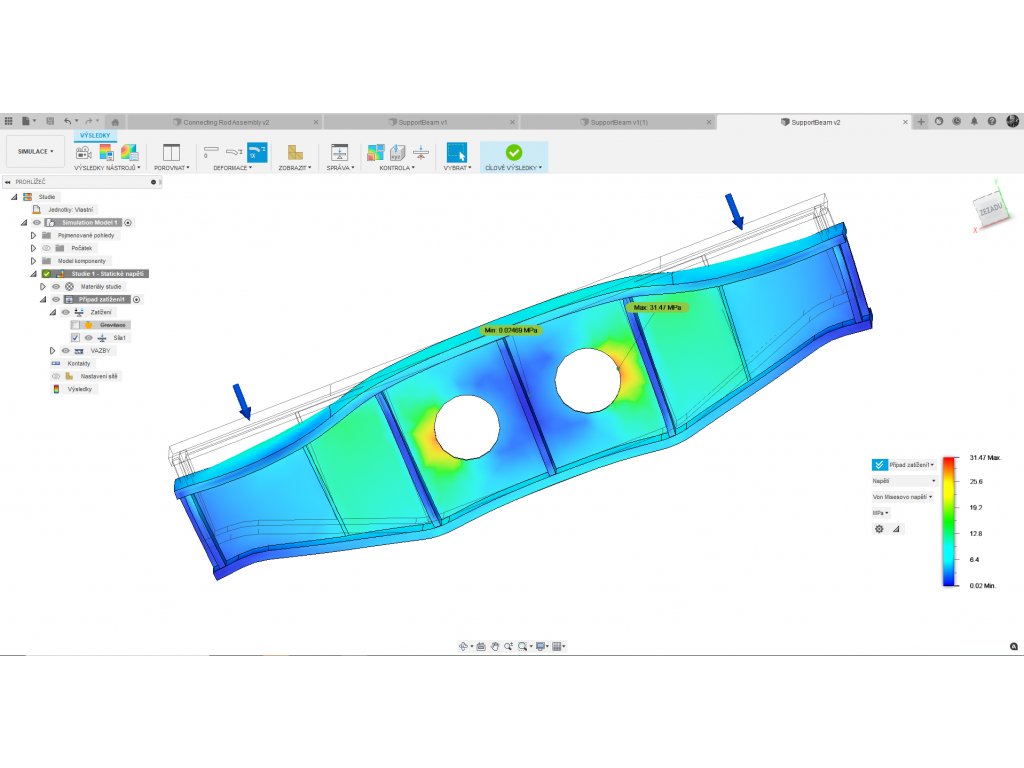The width and height of the screenshot is (1024, 768).
Task: Click the surface probes colored icon in Kontrola
Action: [x=376, y=152]
